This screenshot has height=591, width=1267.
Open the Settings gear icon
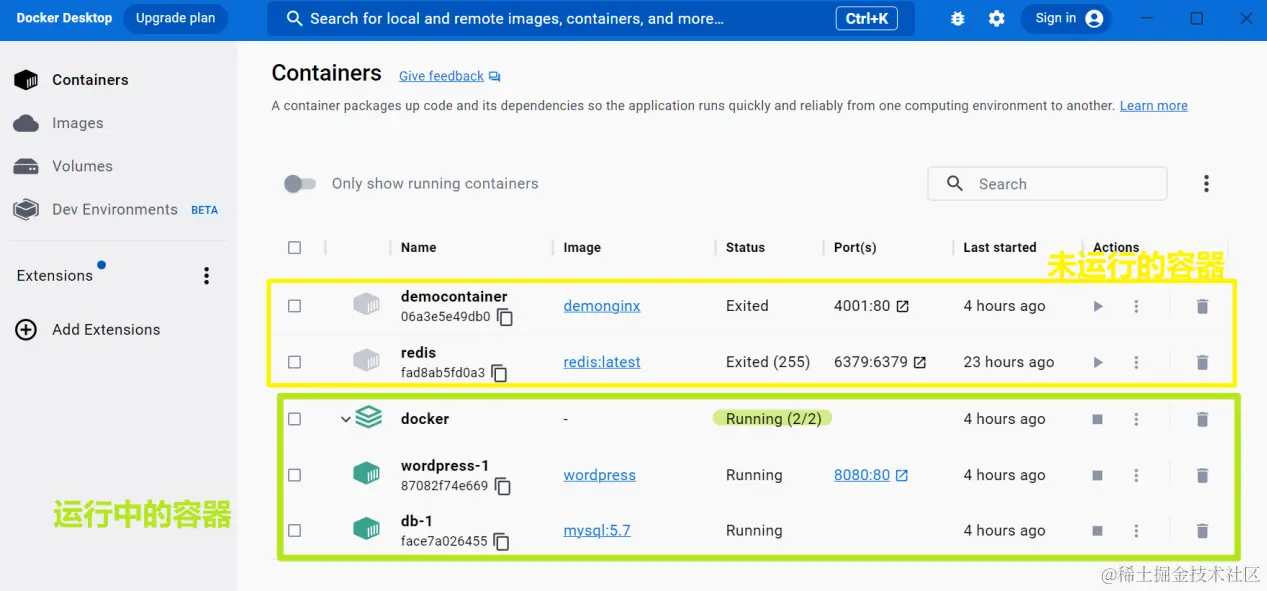point(996,19)
